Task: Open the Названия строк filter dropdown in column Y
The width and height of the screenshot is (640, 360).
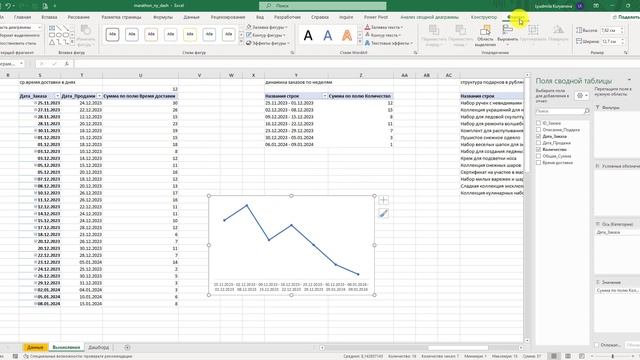Action: tap(325, 96)
